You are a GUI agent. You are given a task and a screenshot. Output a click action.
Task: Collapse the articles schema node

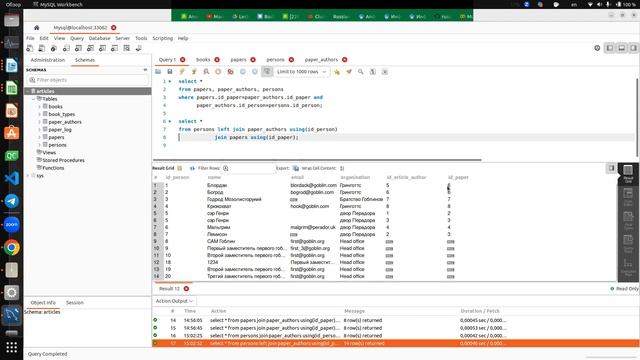click(28, 91)
